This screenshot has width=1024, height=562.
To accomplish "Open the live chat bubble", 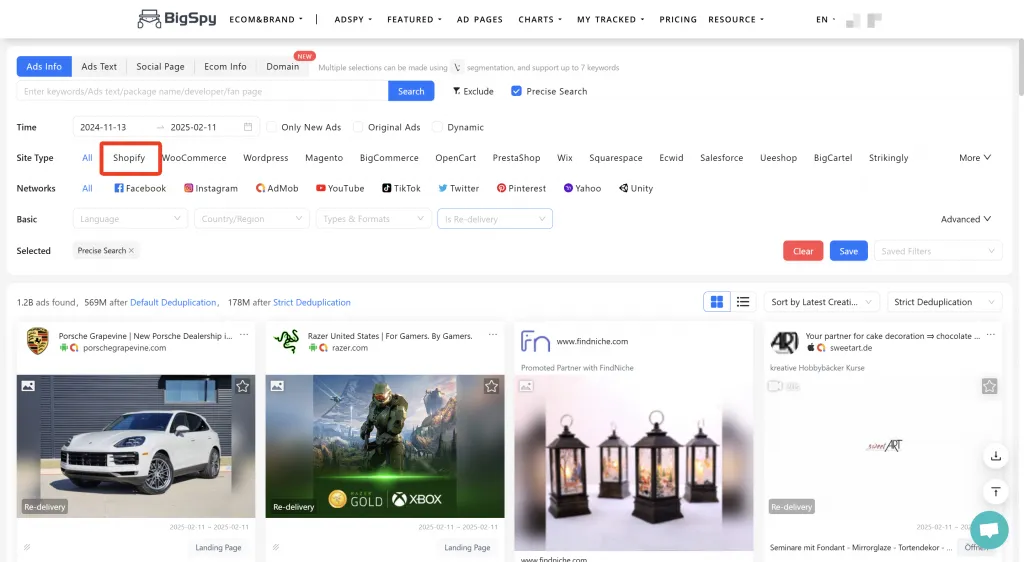I will (x=989, y=529).
